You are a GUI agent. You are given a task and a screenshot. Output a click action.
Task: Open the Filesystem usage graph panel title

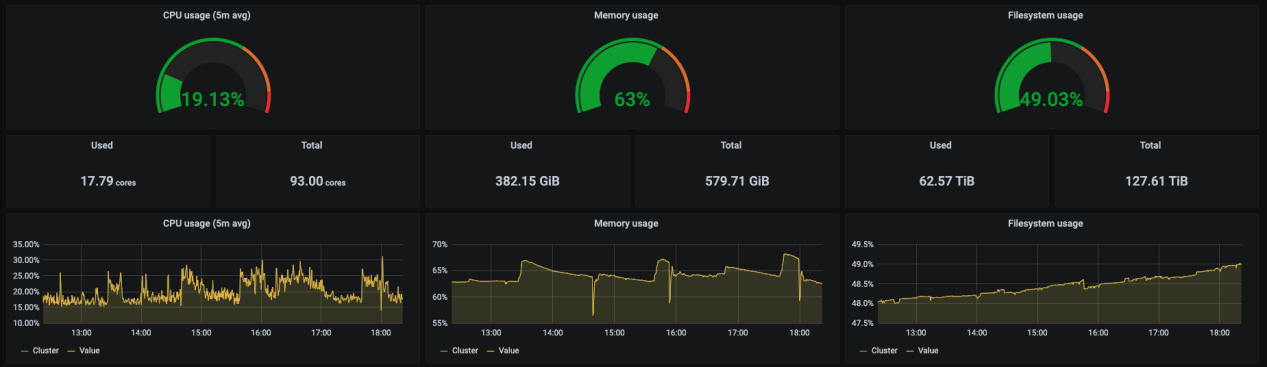[x=1045, y=223]
